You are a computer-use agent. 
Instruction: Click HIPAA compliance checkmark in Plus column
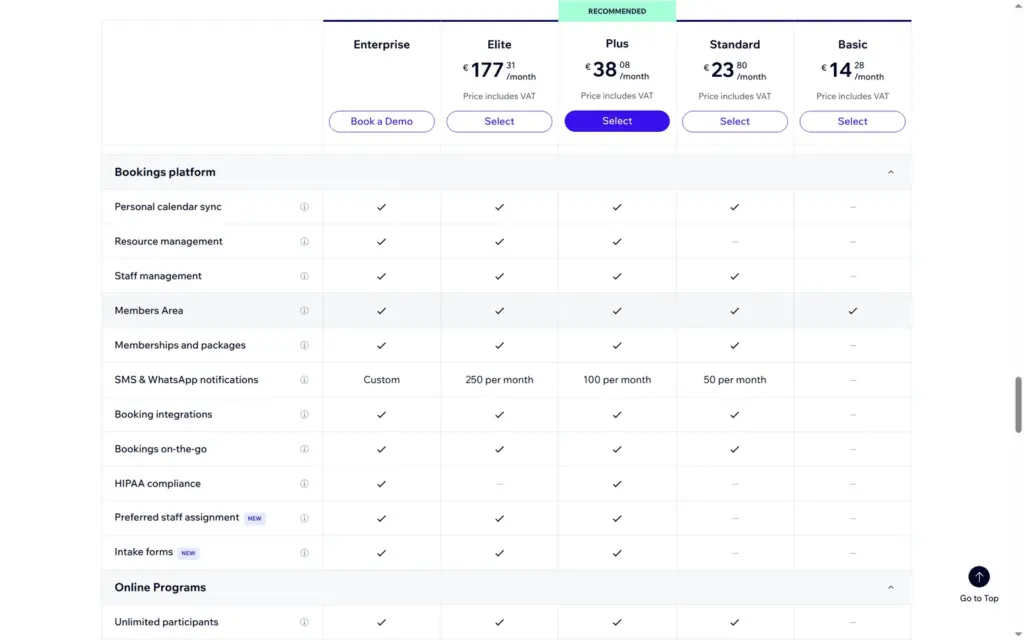pos(617,484)
